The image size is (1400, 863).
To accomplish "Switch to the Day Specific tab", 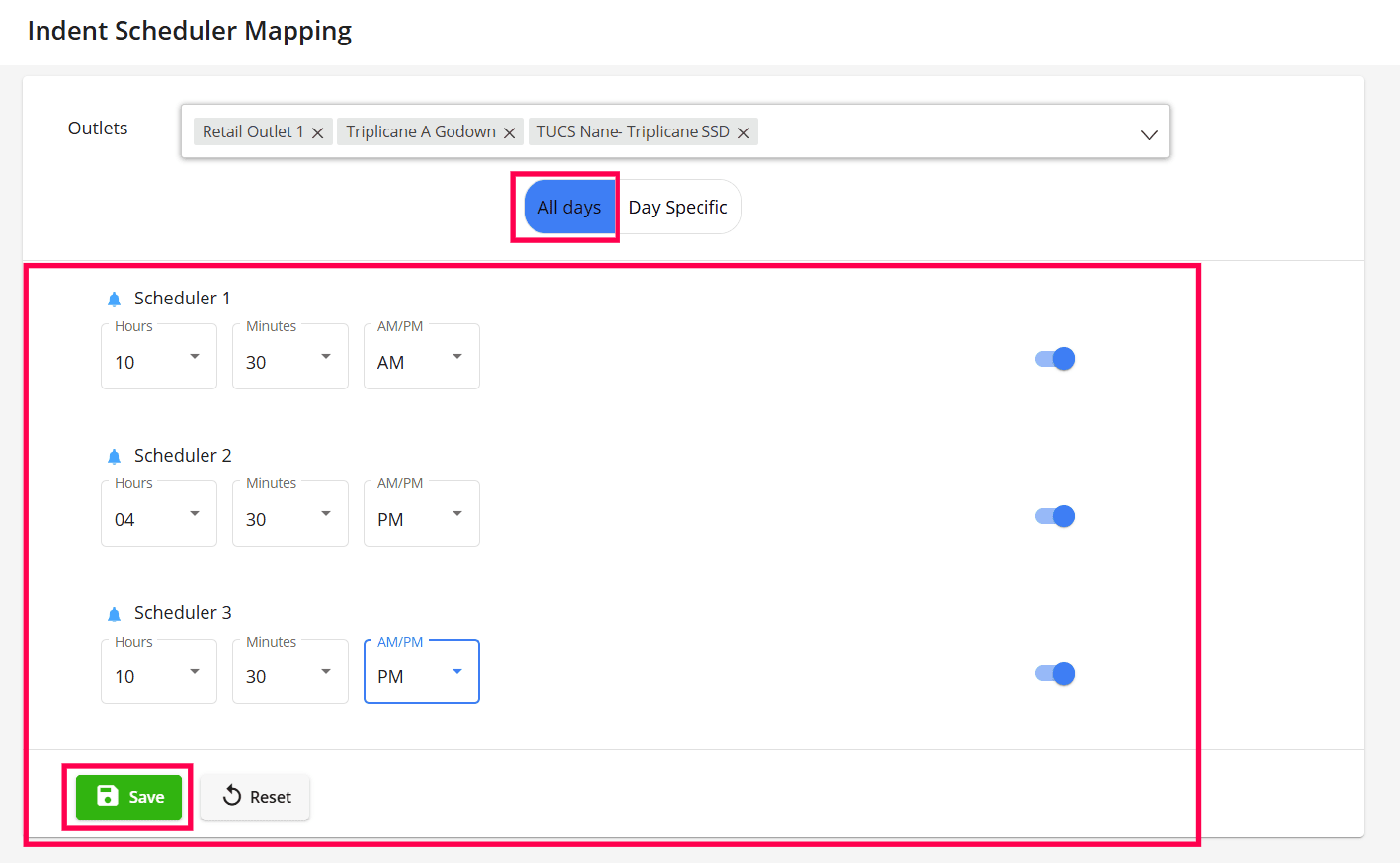I will point(678,208).
